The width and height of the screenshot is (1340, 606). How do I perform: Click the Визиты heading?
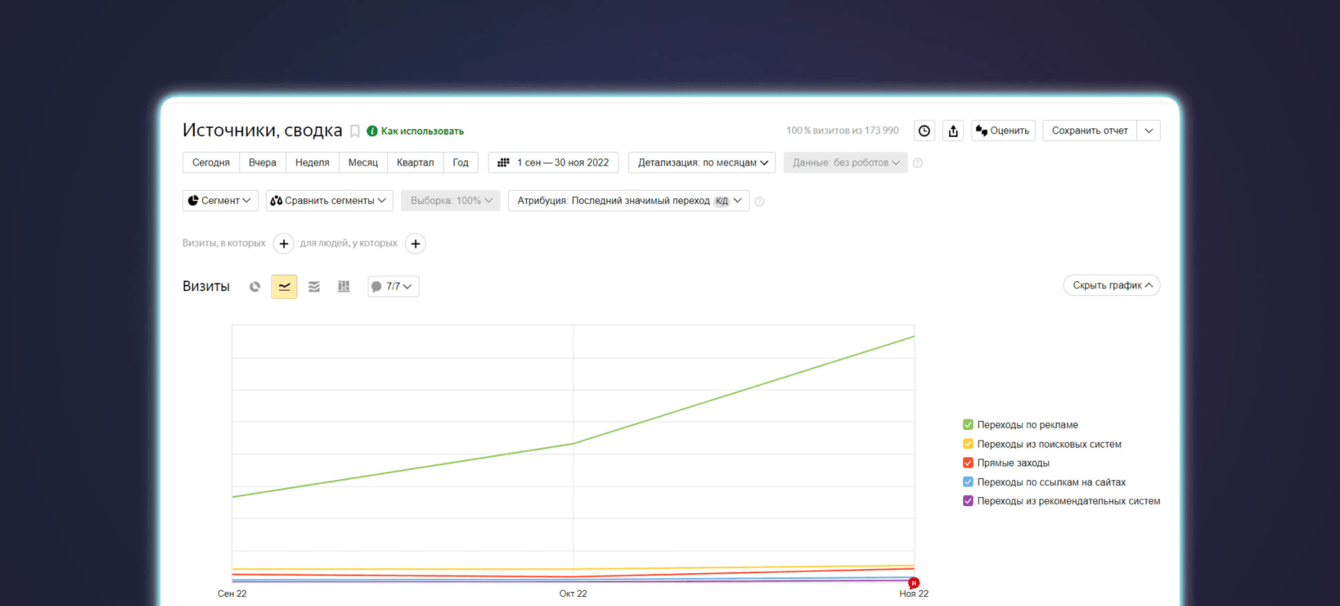[206, 286]
